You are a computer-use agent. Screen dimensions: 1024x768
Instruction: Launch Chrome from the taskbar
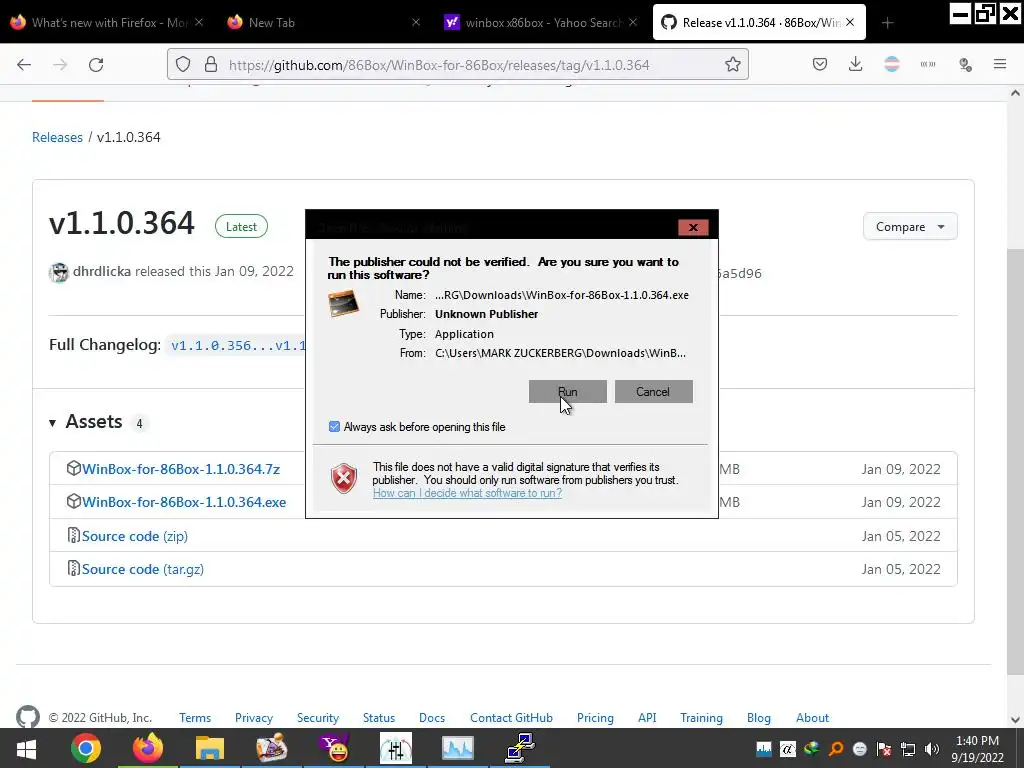86,748
